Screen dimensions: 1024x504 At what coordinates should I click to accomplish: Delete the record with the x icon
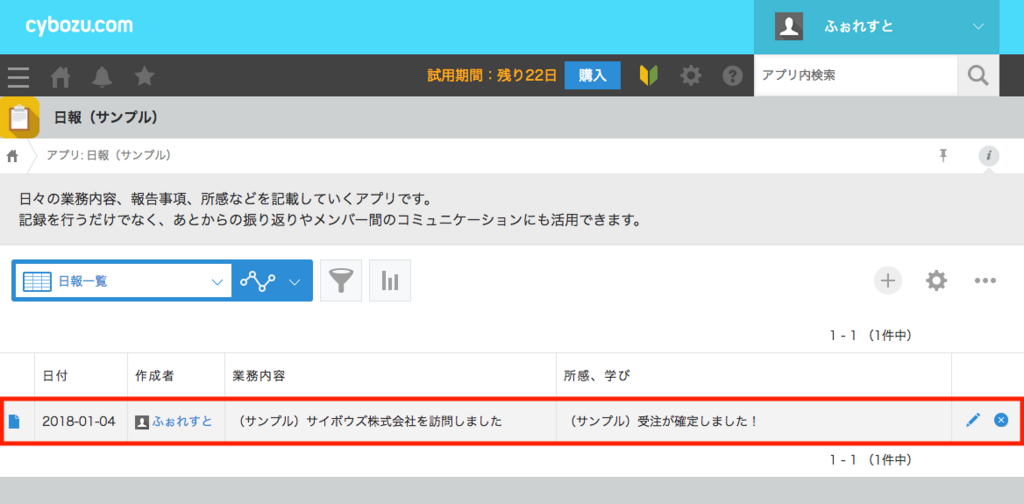[x=1000, y=420]
